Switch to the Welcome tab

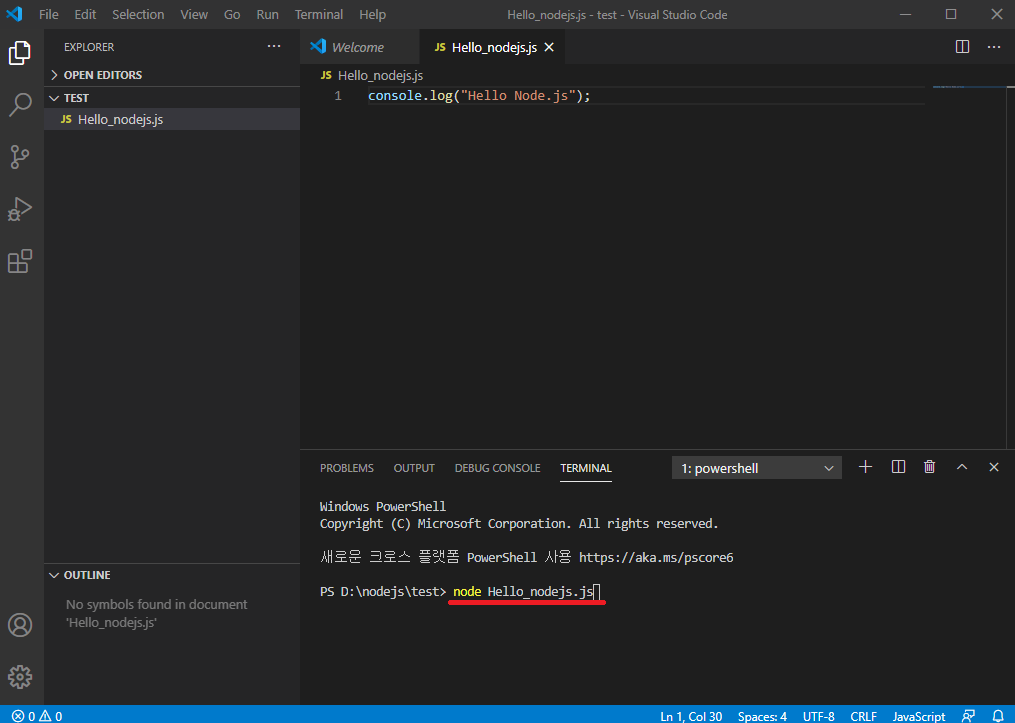pos(360,47)
